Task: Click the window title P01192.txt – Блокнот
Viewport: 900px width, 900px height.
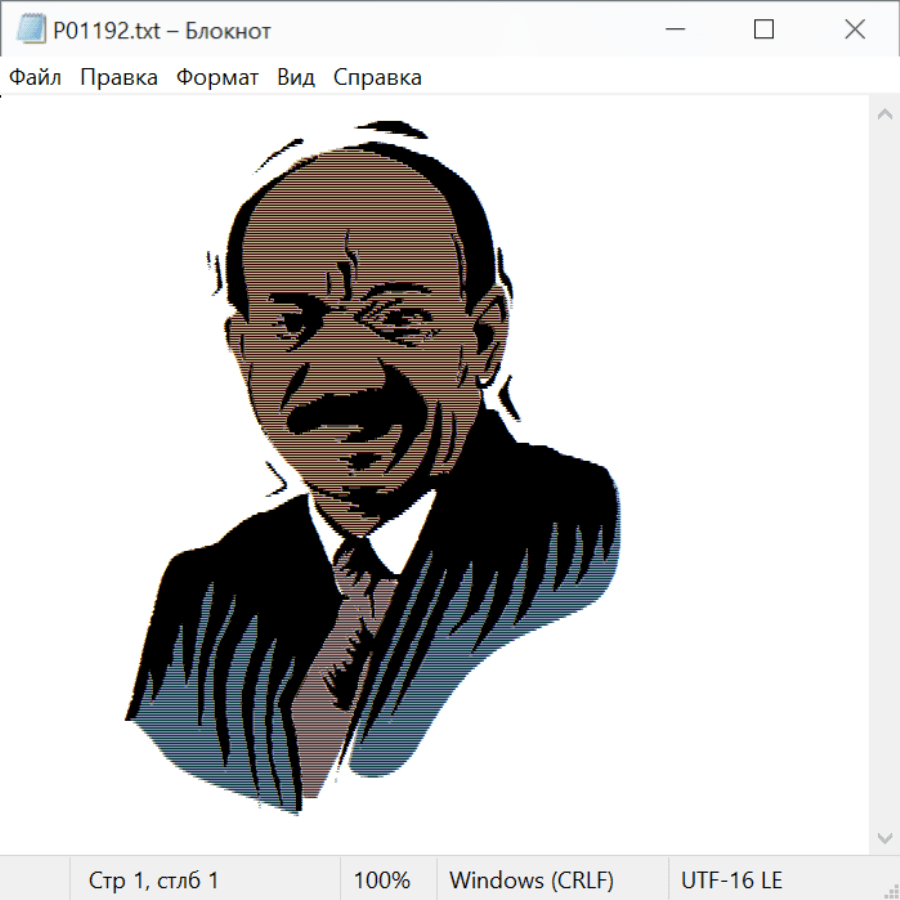Action: 162,31
